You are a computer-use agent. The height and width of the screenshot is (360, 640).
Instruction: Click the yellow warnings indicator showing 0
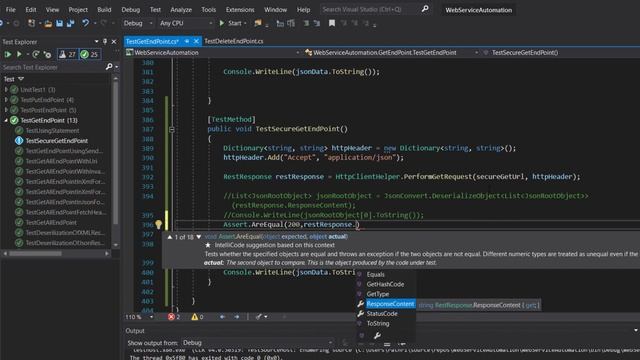click(x=198, y=317)
